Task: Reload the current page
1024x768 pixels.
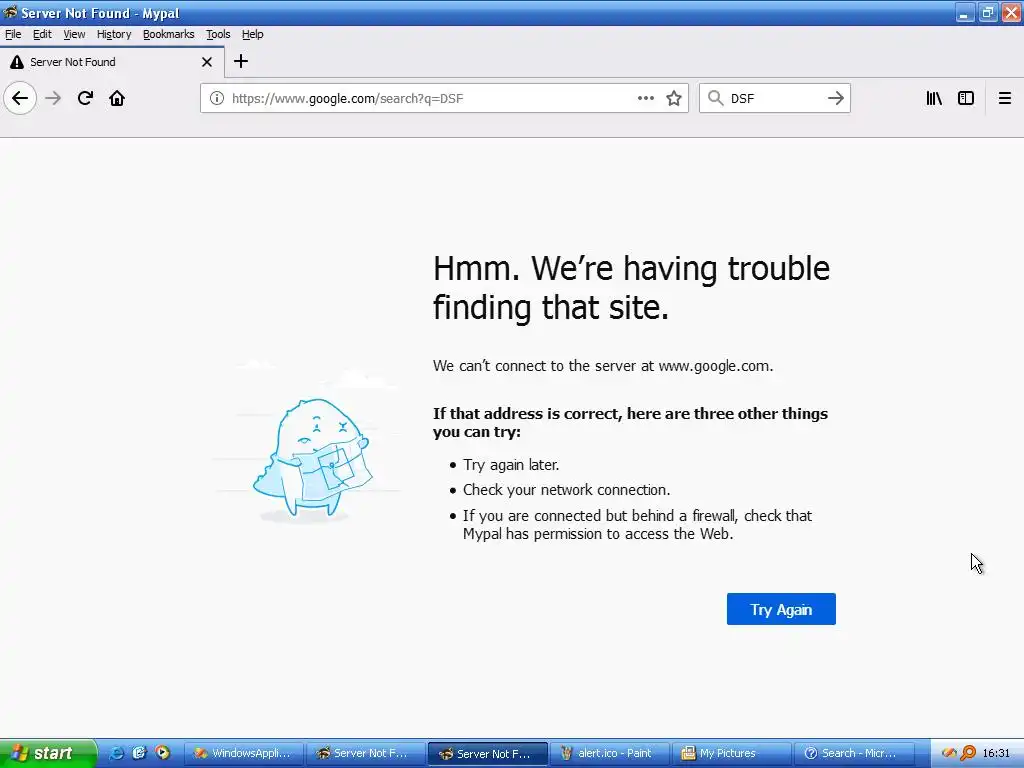Action: click(85, 98)
